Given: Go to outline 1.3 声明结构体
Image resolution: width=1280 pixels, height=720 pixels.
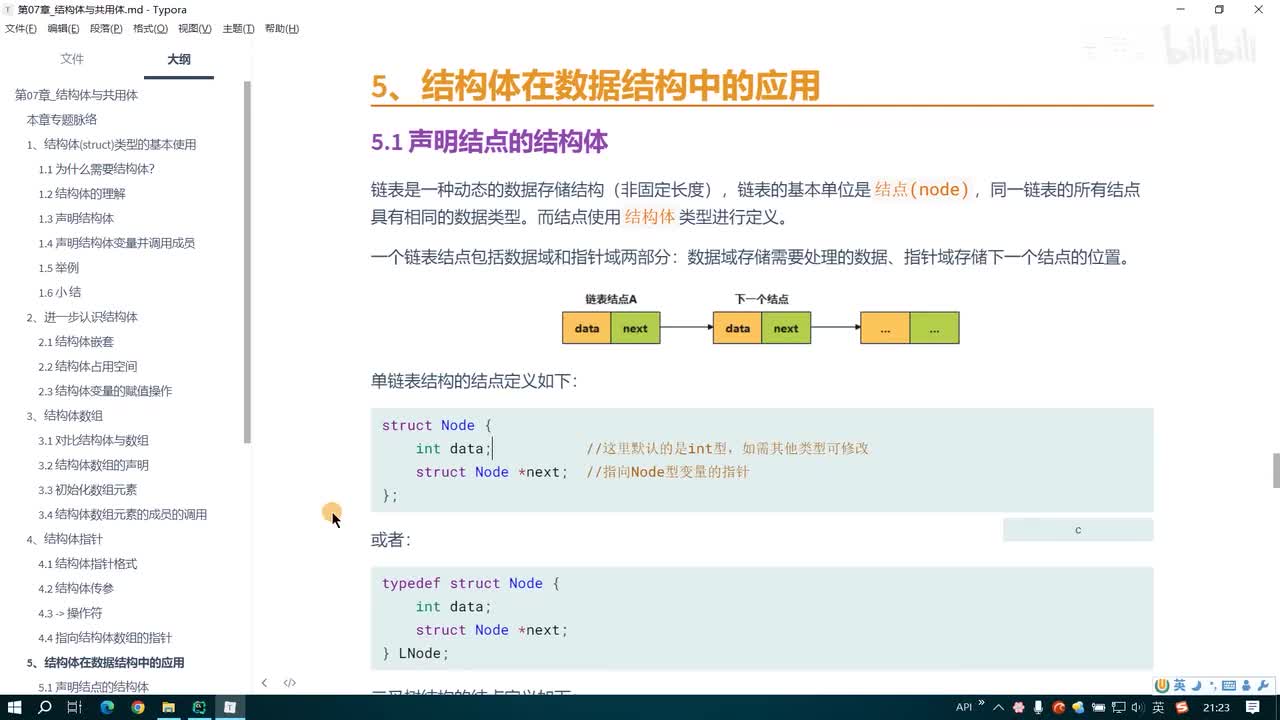Looking at the screenshot, I should pyautogui.click(x=76, y=218).
